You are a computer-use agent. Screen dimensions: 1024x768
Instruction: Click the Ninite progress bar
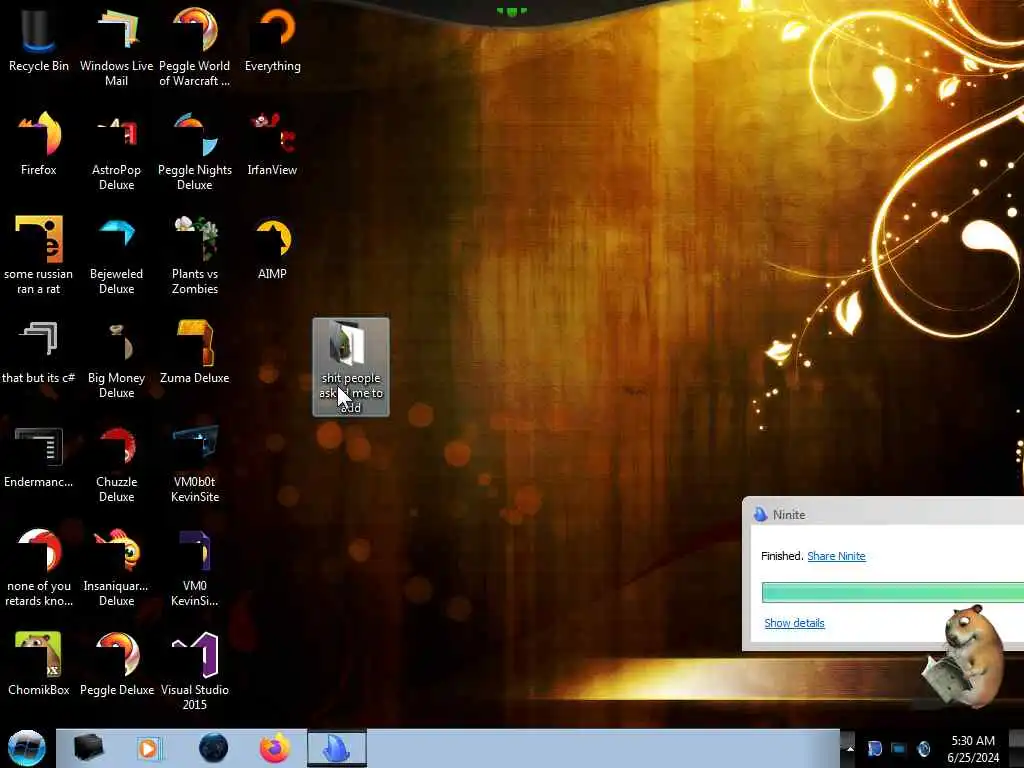(x=893, y=592)
